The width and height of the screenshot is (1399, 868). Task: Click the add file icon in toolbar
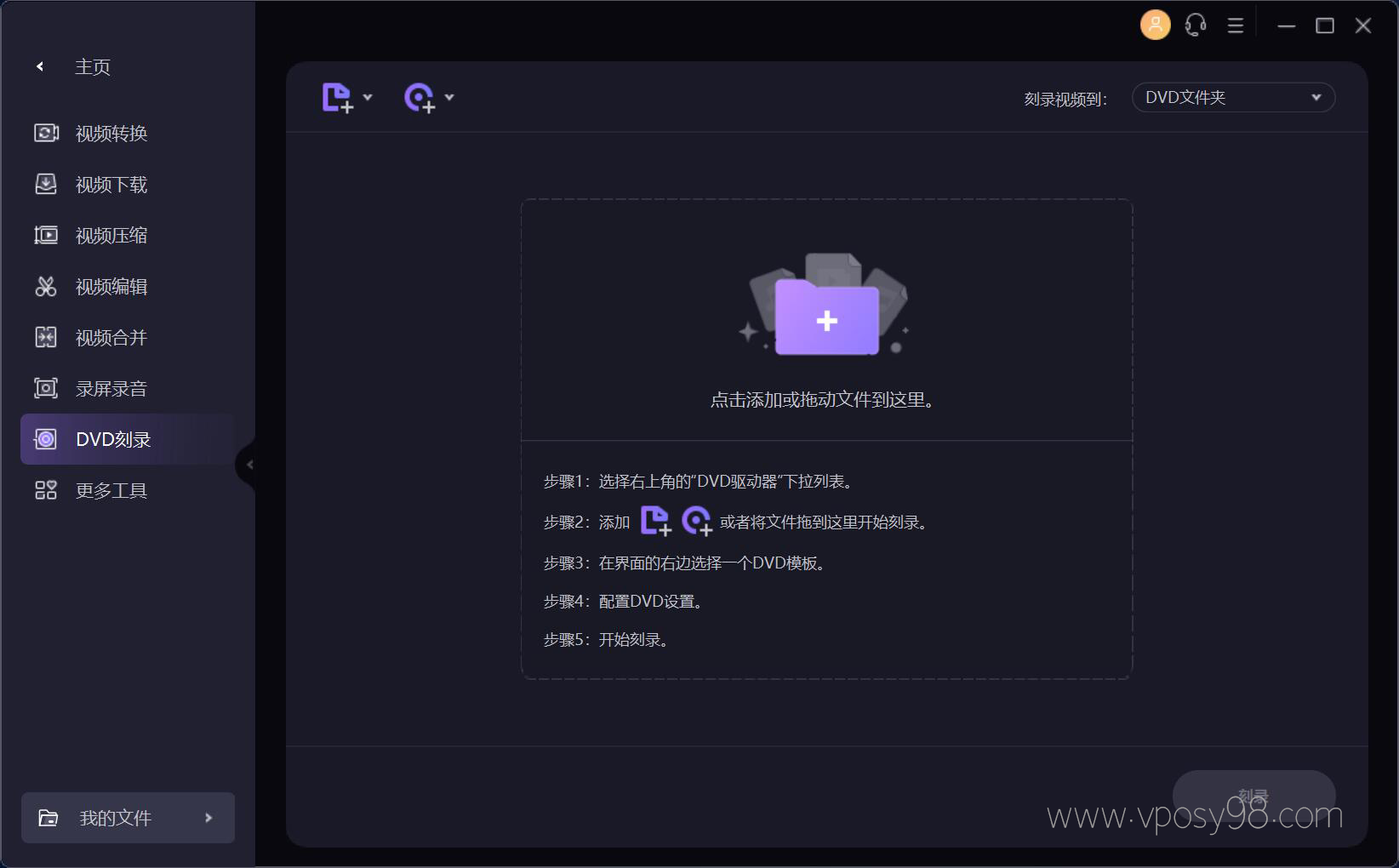pyautogui.click(x=337, y=97)
